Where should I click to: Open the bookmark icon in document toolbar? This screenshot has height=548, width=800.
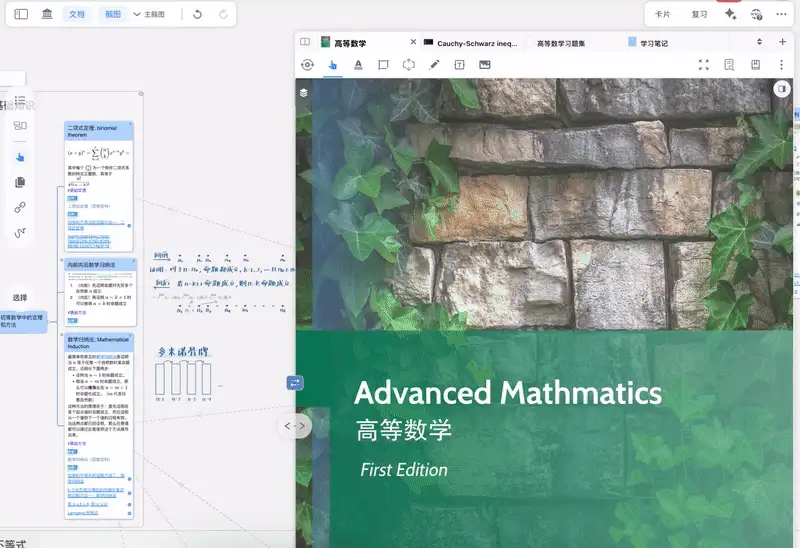click(756, 65)
